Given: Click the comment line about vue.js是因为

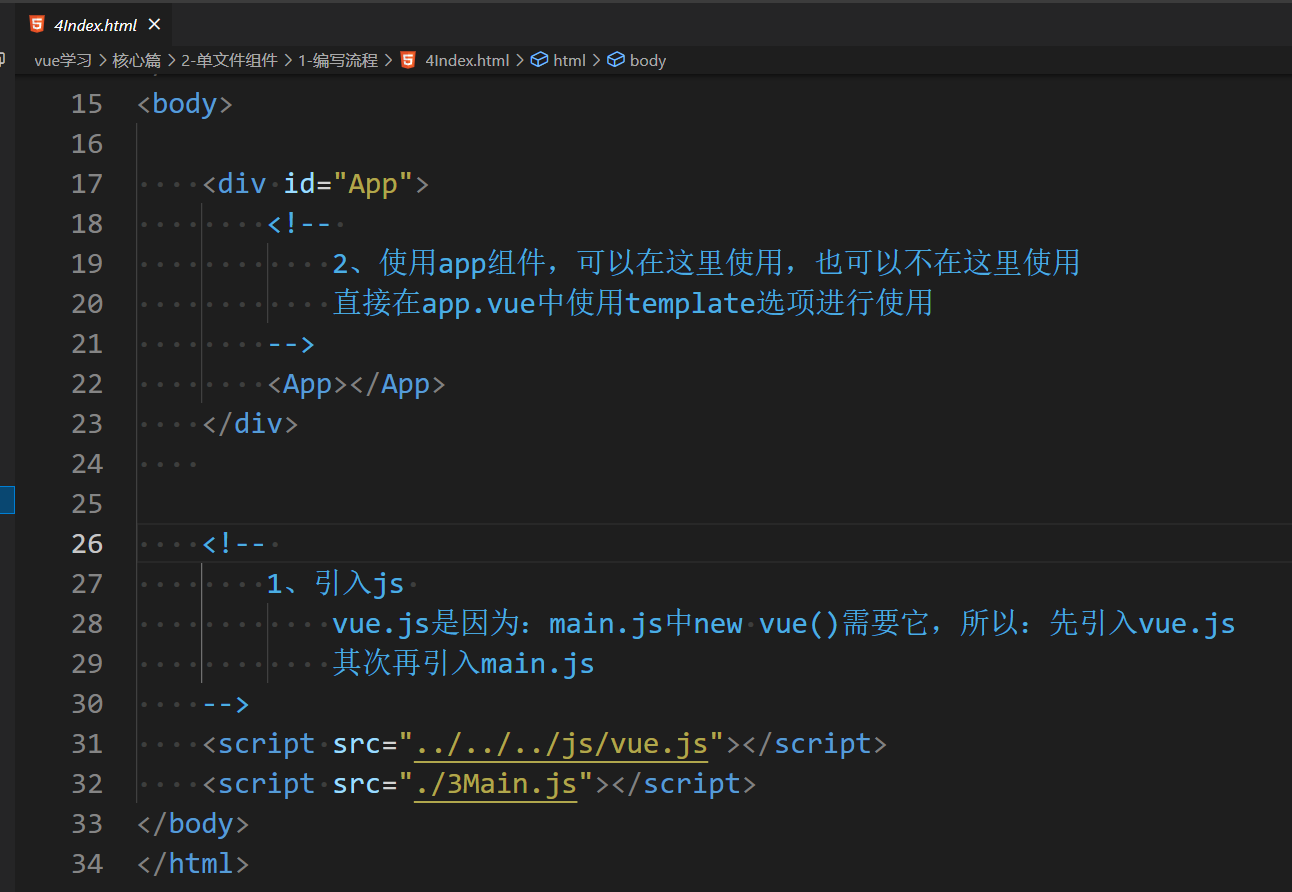Looking at the screenshot, I should point(784,624).
